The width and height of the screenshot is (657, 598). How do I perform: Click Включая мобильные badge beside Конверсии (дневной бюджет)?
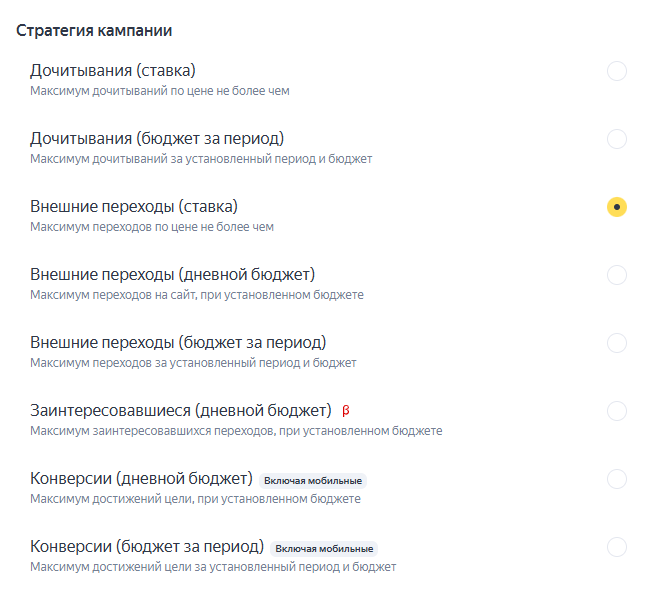(x=313, y=480)
